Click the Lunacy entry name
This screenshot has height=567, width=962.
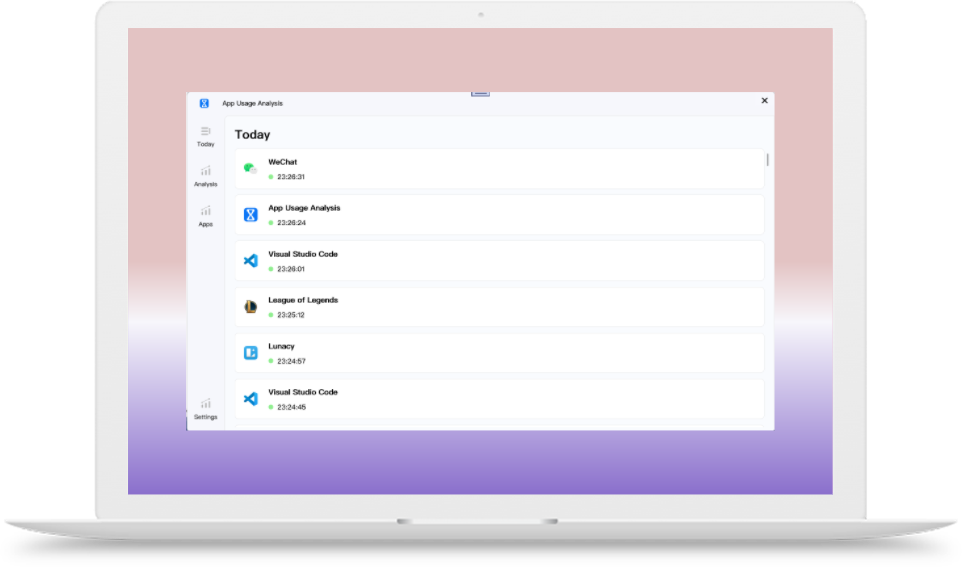(x=281, y=346)
